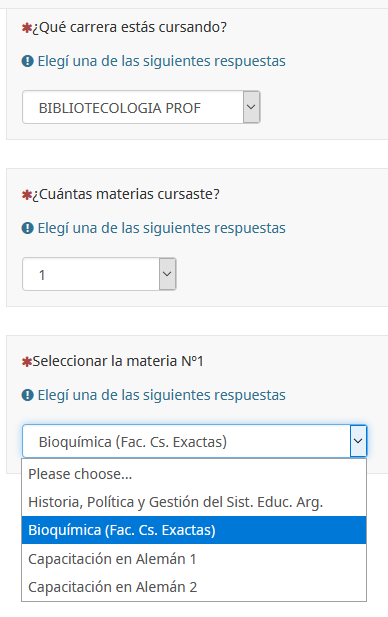Click info icon under career question
The width and height of the screenshot is (388, 617).
click(27, 61)
